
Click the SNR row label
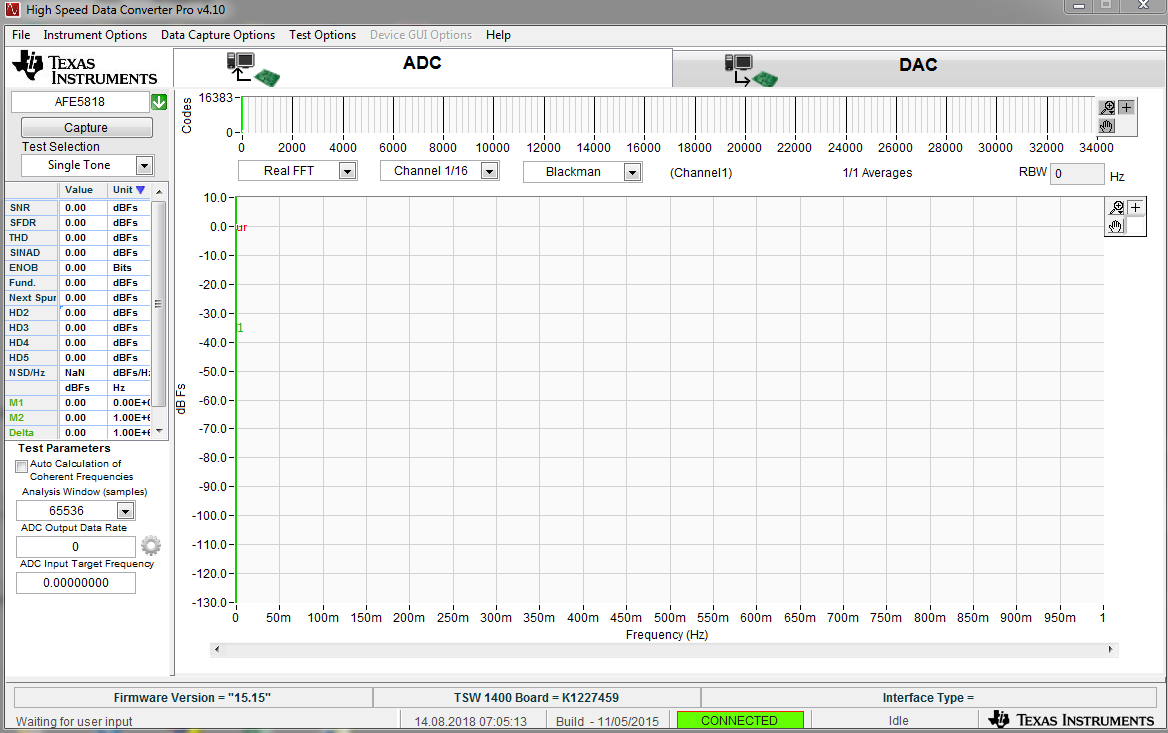tap(20, 208)
